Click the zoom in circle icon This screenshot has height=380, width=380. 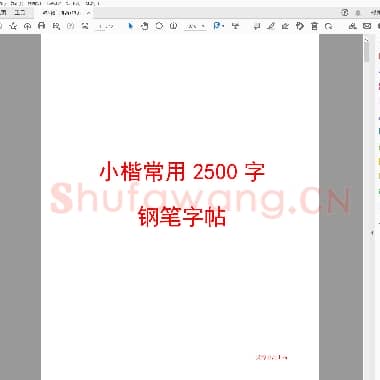pyautogui.click(x=173, y=26)
